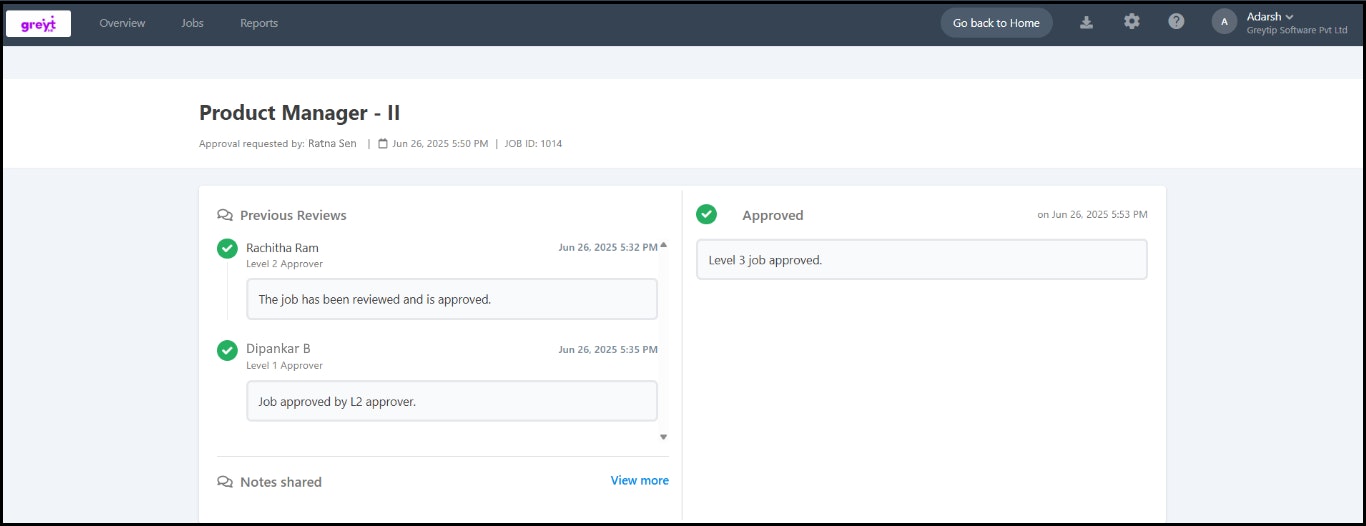The width and height of the screenshot is (1366, 526).
Task: Open the Overview menu item
Action: click(122, 23)
